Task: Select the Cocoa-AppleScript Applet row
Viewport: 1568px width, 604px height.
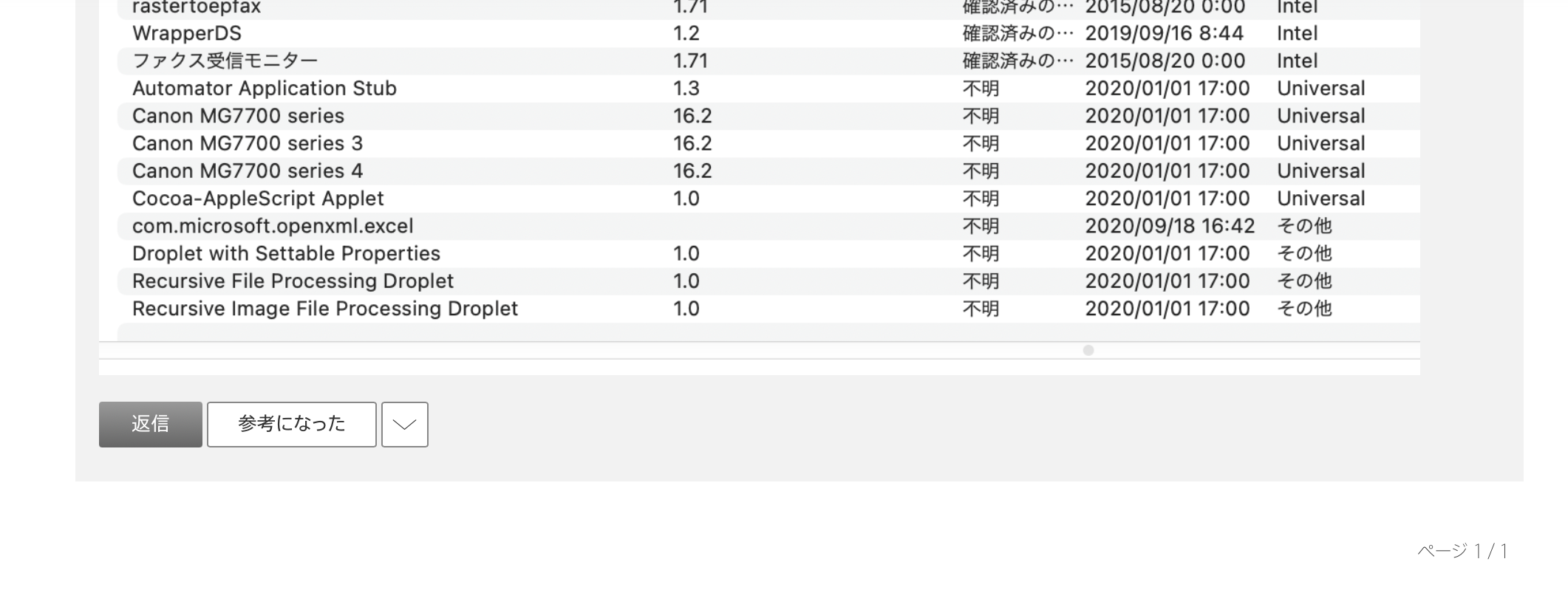Action: tap(258, 199)
